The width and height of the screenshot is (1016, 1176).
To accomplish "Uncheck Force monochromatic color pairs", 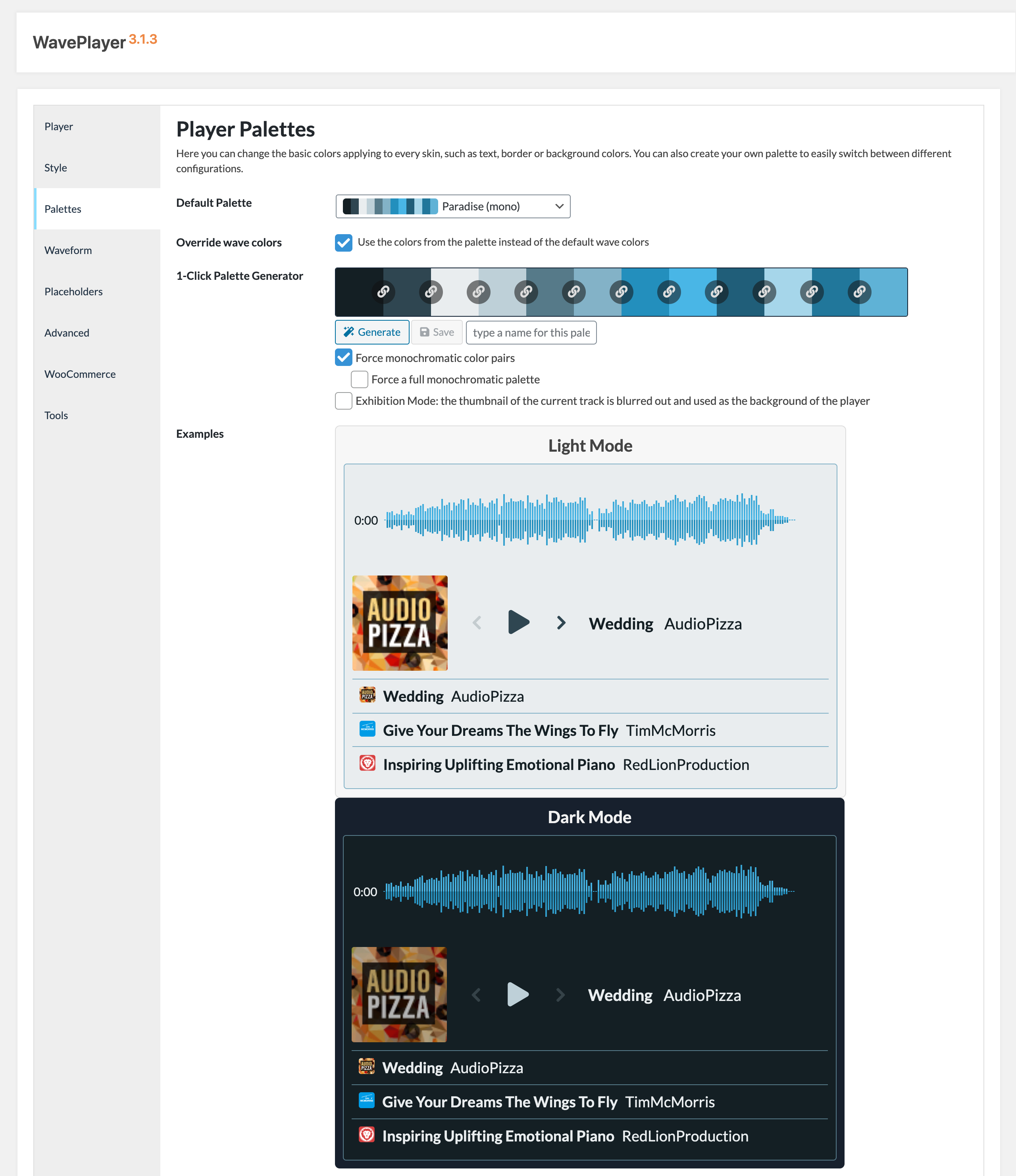I will [x=343, y=358].
